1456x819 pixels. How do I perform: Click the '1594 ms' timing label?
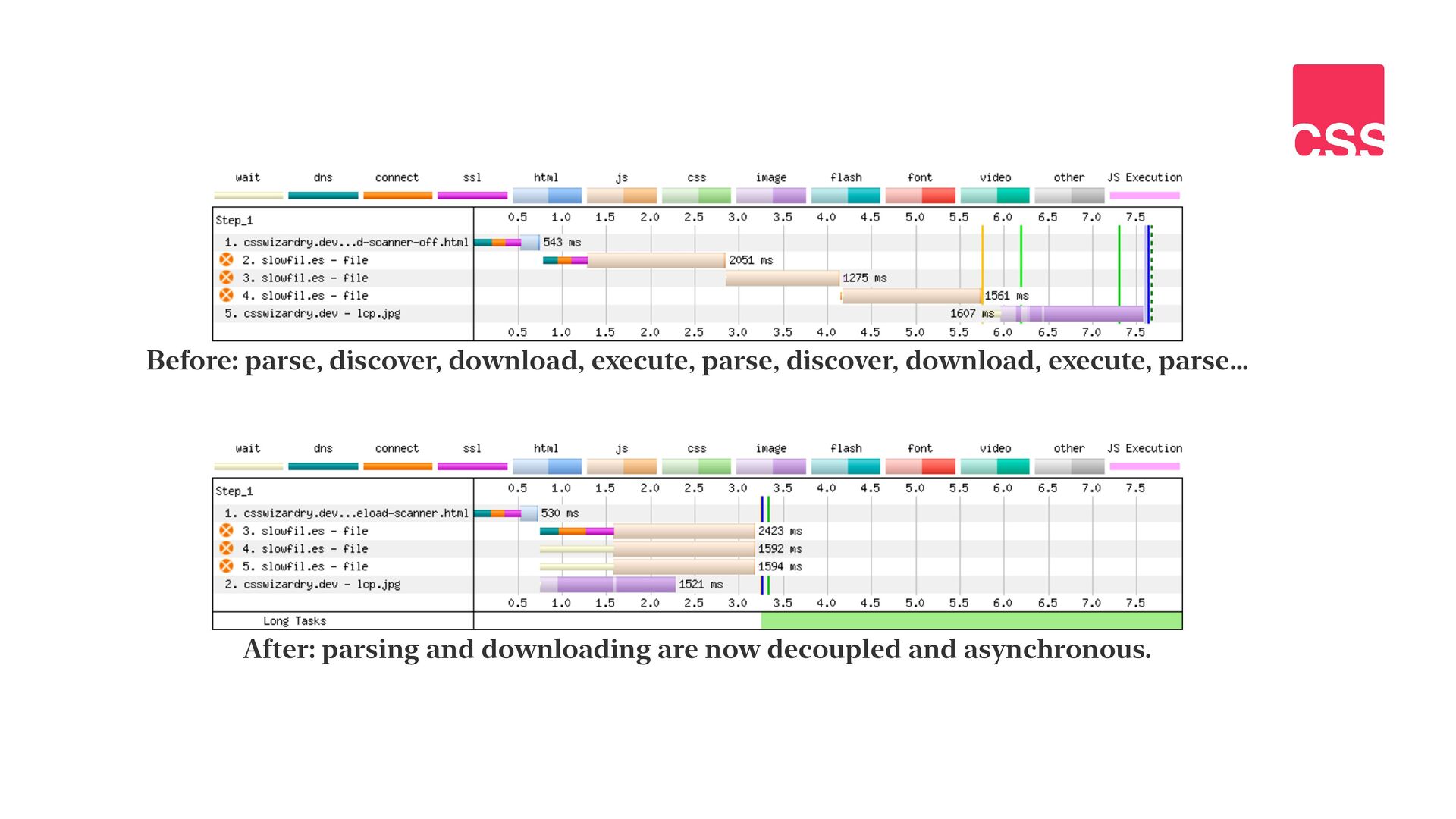(x=780, y=566)
